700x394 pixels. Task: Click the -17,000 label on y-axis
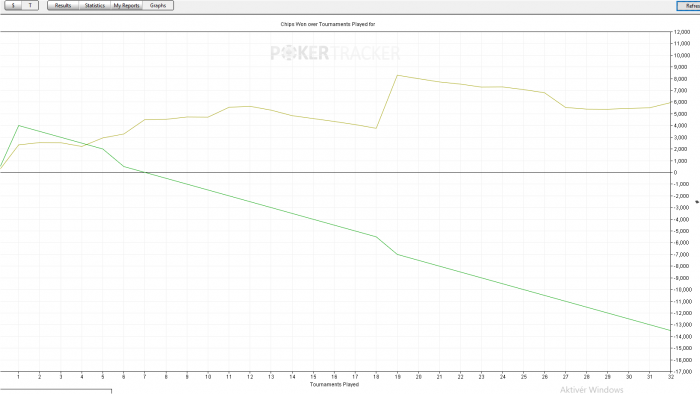pos(682,371)
